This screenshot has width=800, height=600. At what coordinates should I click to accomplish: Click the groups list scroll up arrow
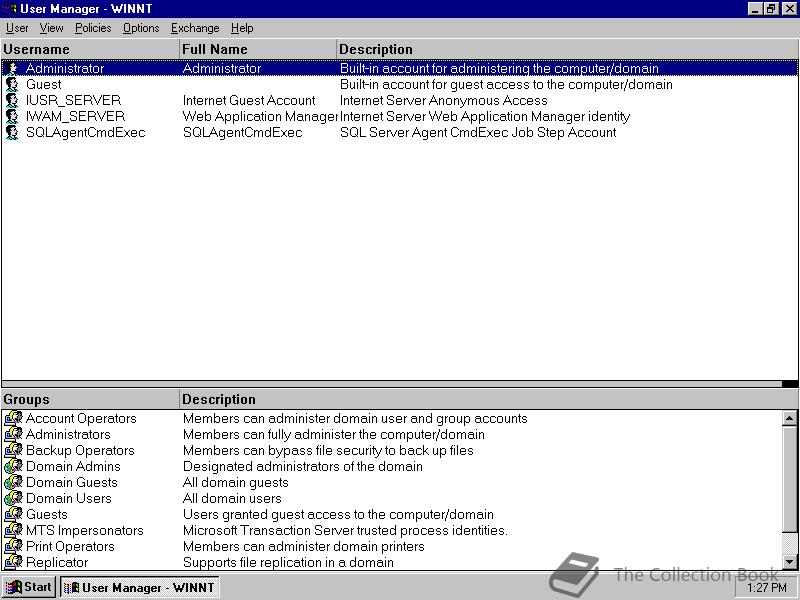(x=789, y=418)
